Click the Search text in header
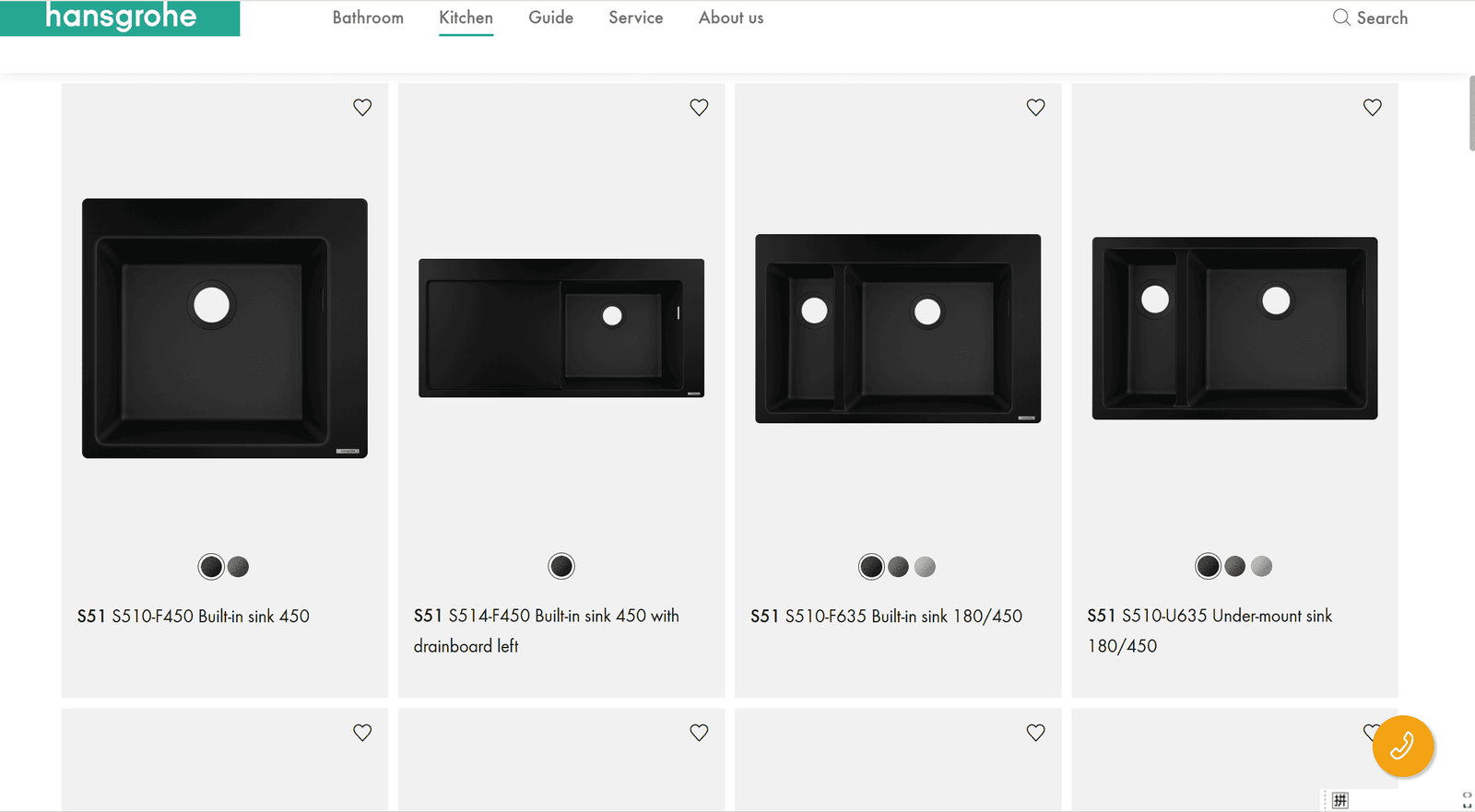This screenshot has height=812, width=1475. [x=1382, y=18]
